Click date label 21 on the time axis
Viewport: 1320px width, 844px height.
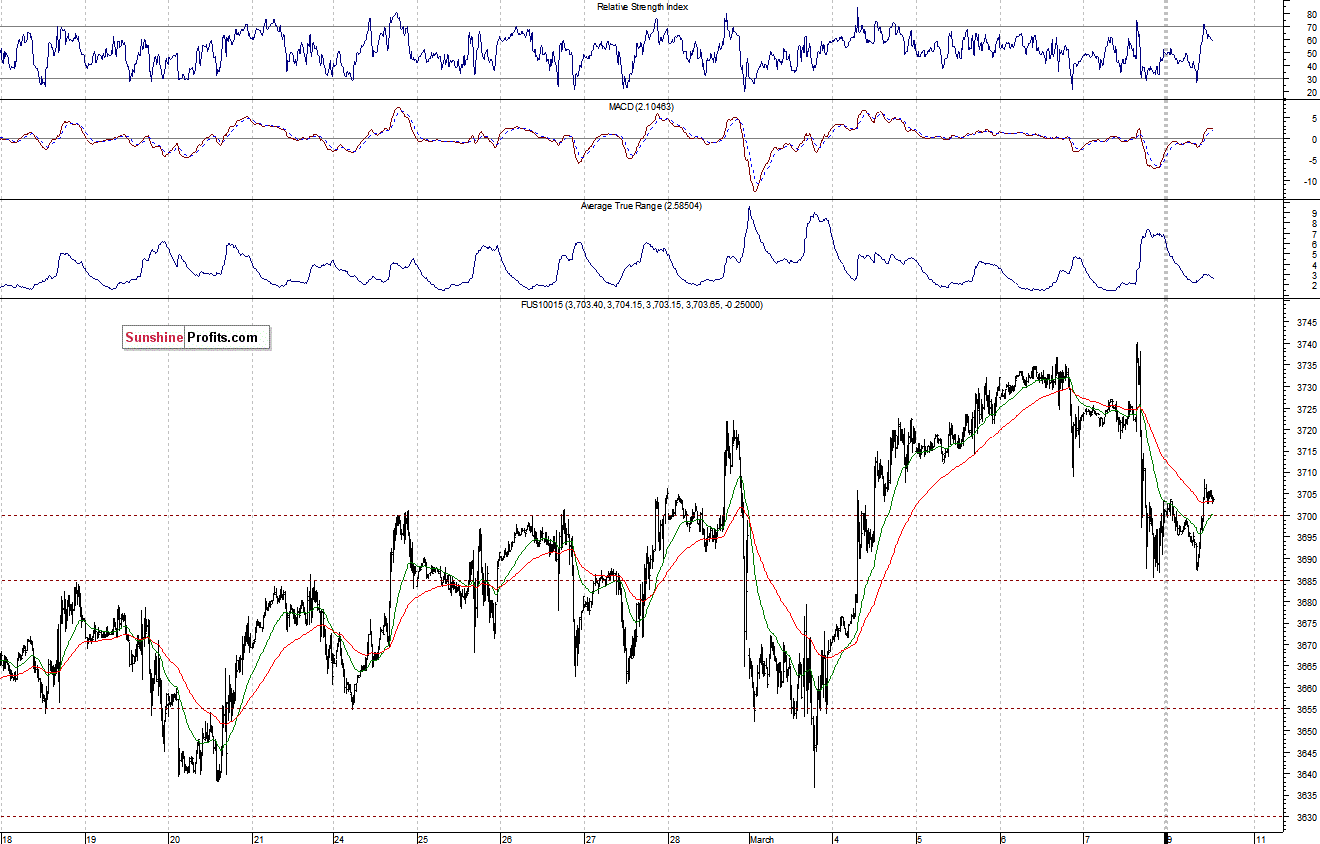(259, 838)
